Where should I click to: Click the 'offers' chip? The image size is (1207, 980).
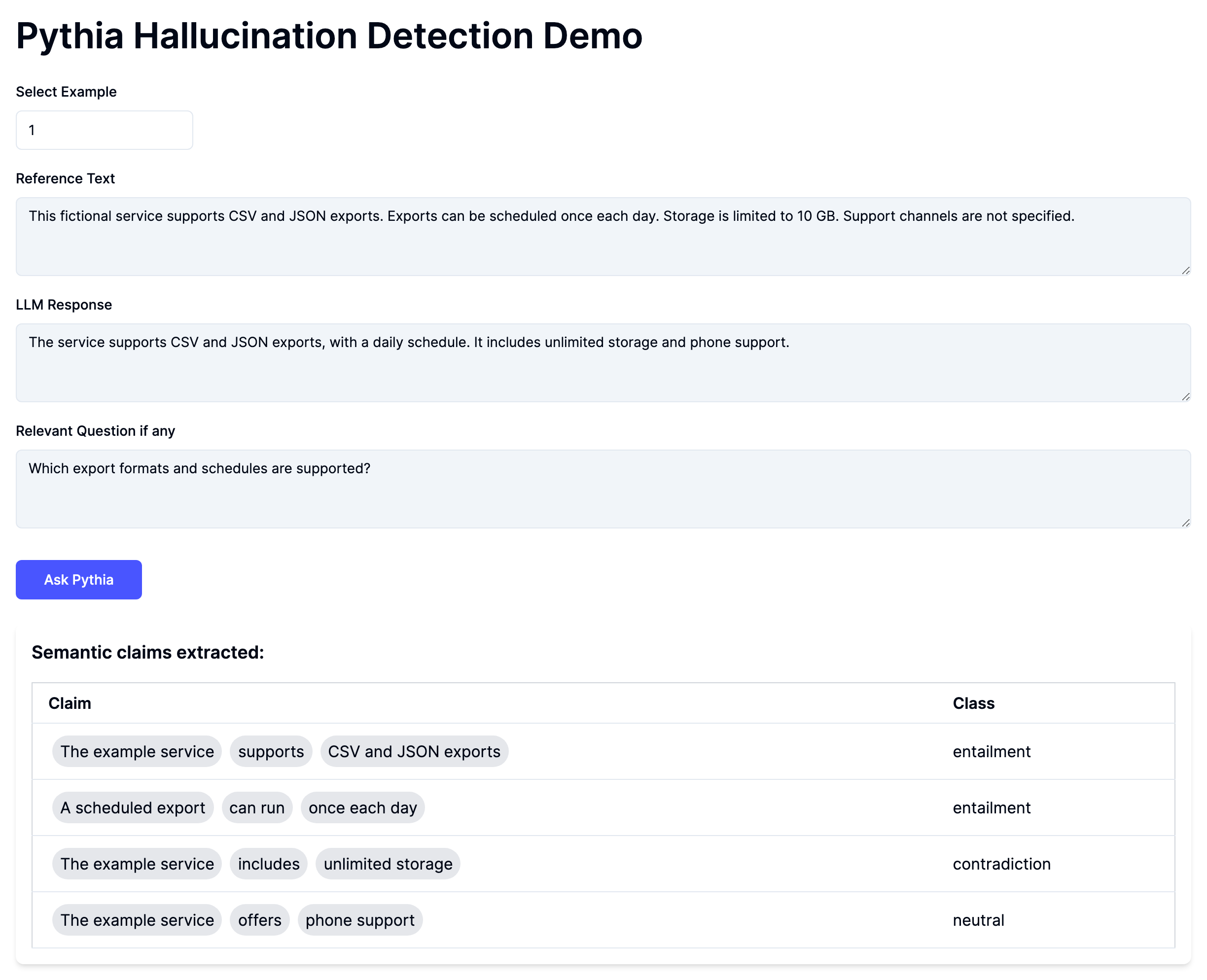(260, 920)
